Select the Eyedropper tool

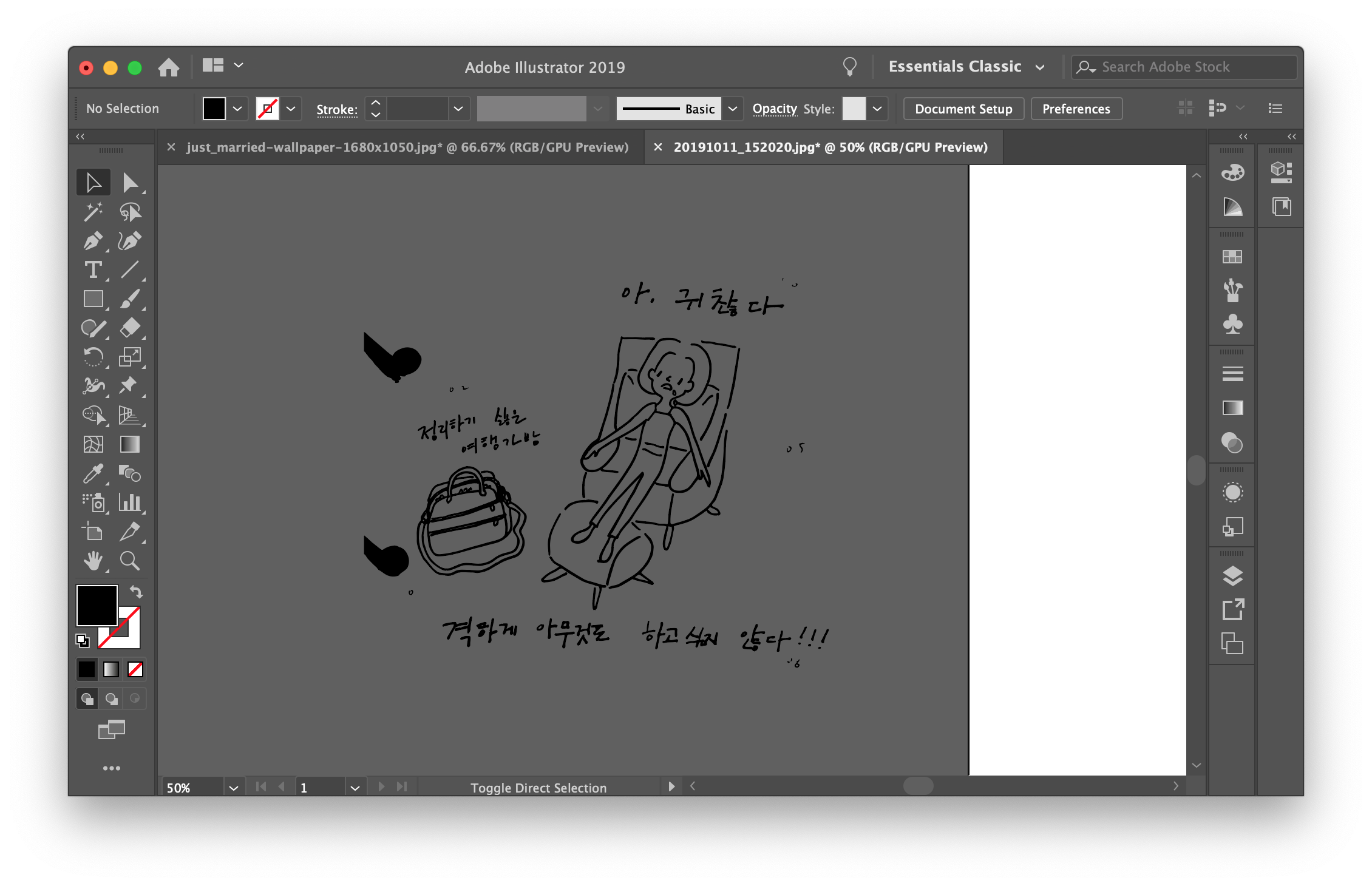pyautogui.click(x=92, y=474)
